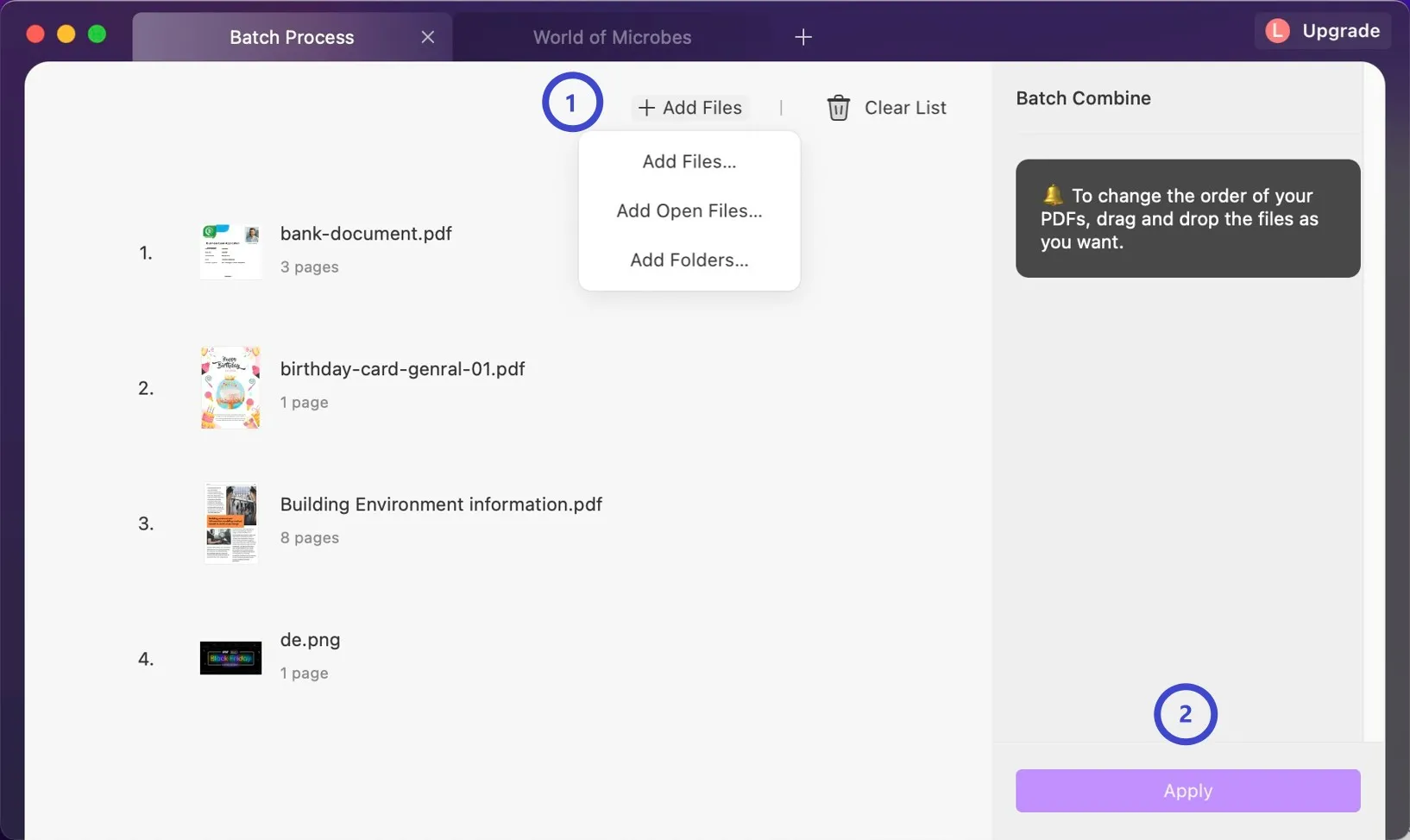Click the trash icon beside Clear List
The width and height of the screenshot is (1410, 840).
pyautogui.click(x=838, y=107)
